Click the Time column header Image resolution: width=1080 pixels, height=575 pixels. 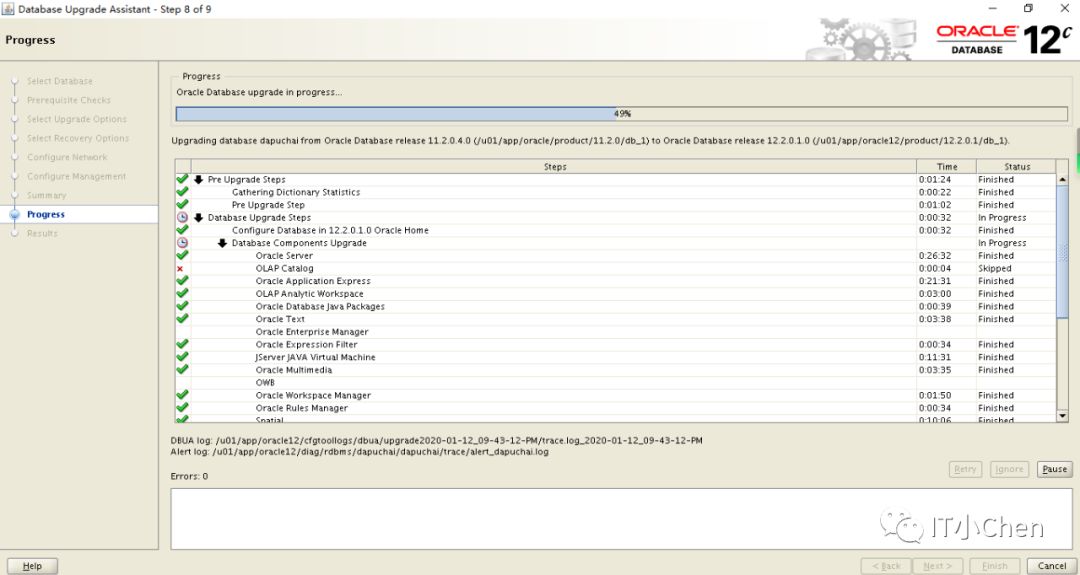(x=946, y=167)
